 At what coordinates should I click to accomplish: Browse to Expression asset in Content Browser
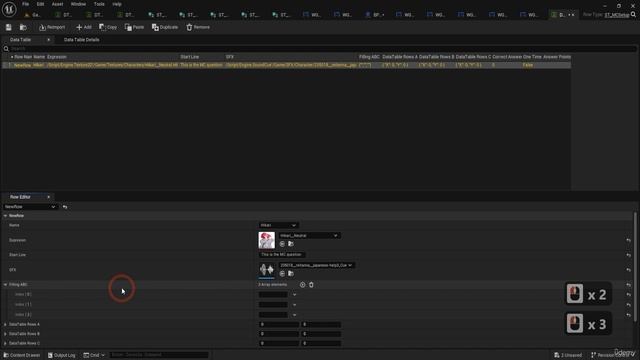291,244
